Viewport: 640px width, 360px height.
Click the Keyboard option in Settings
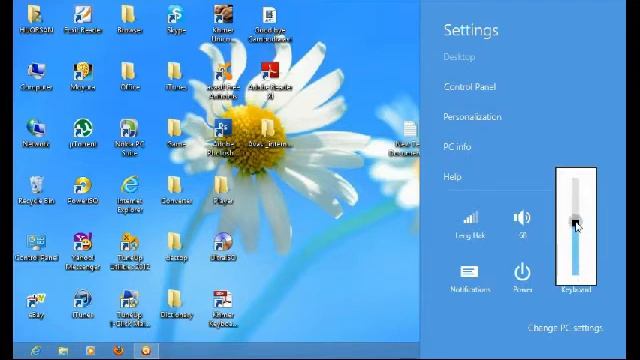coord(576,289)
